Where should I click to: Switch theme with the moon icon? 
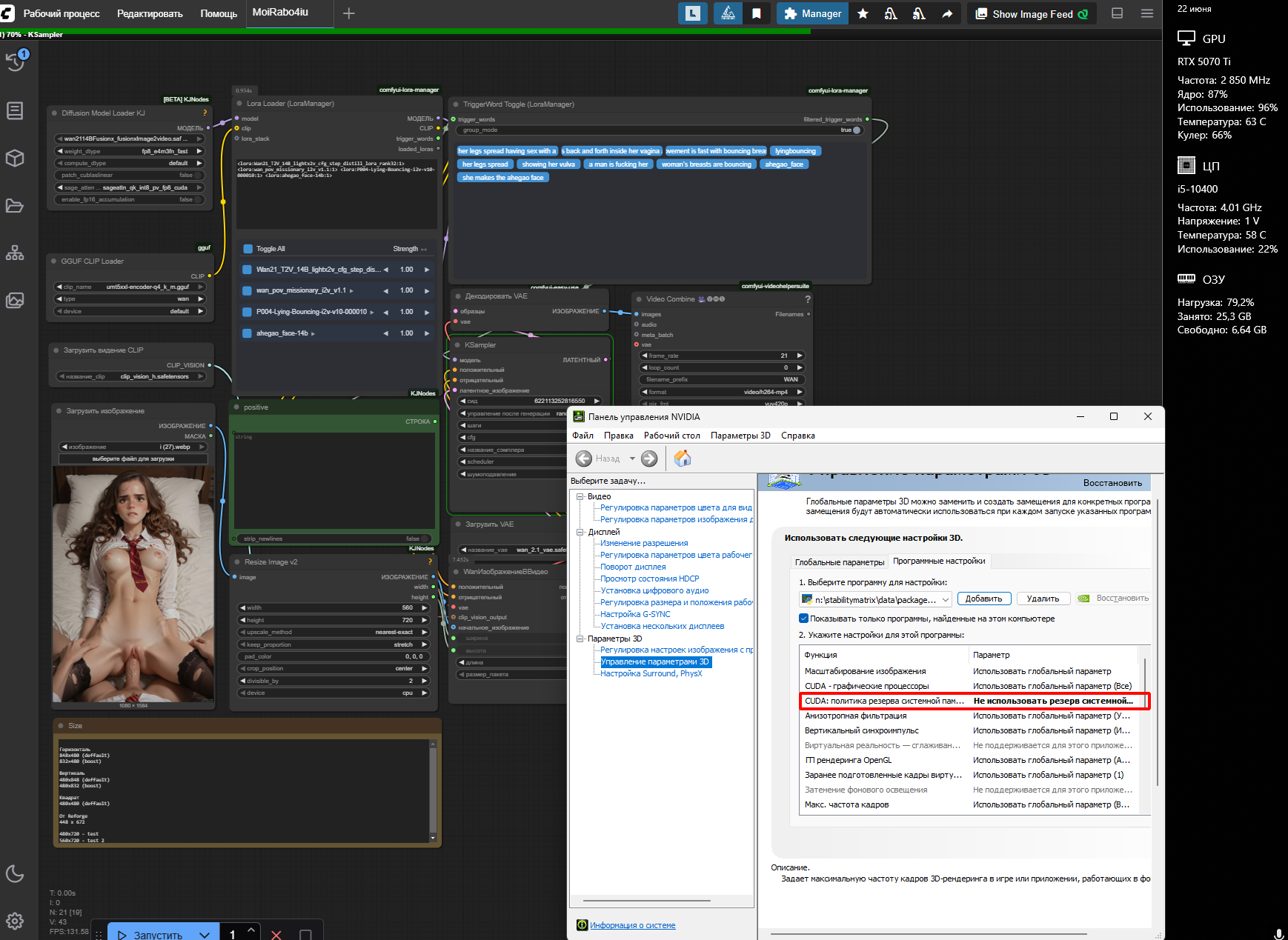15,874
